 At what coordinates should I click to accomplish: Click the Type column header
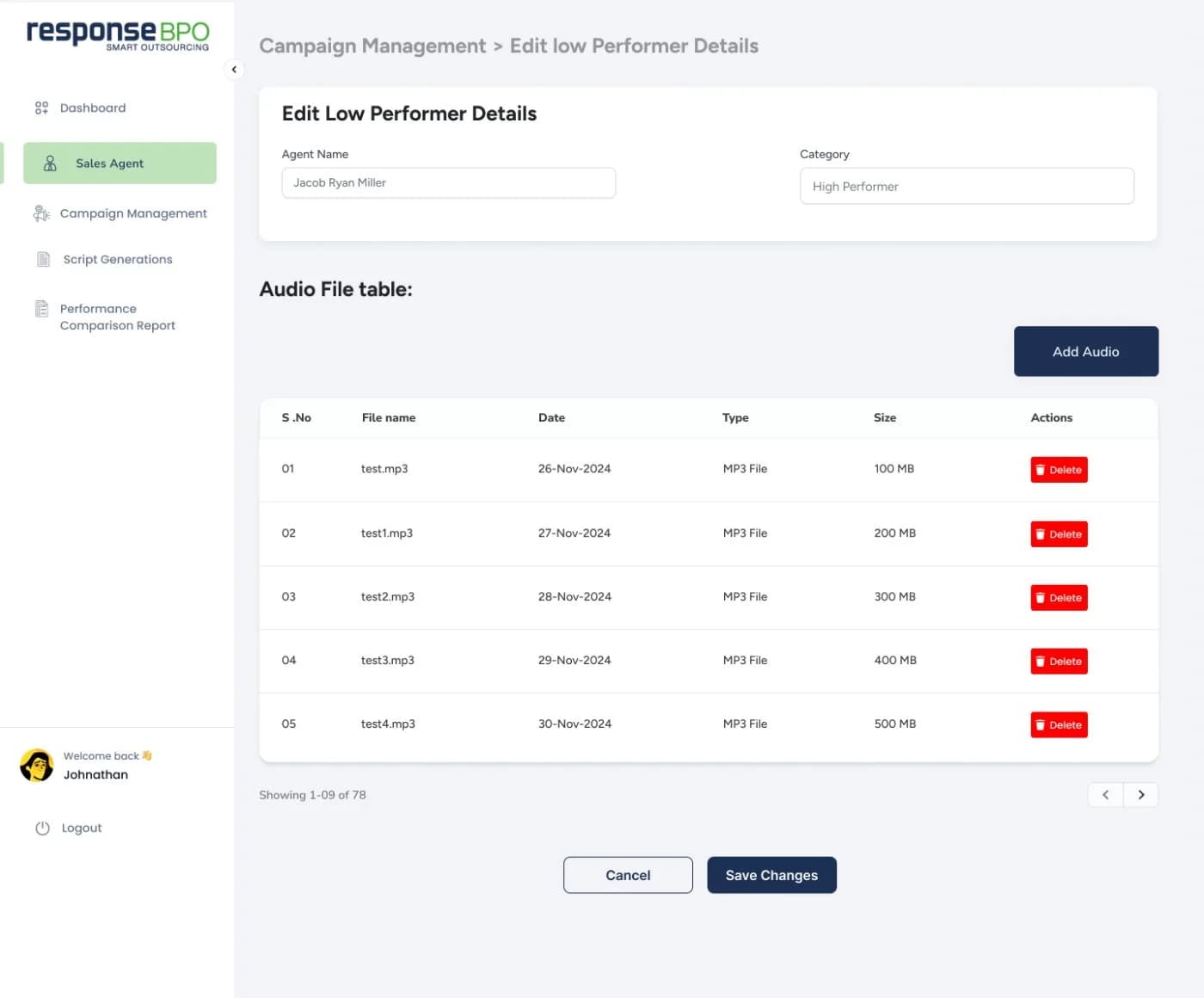click(735, 417)
